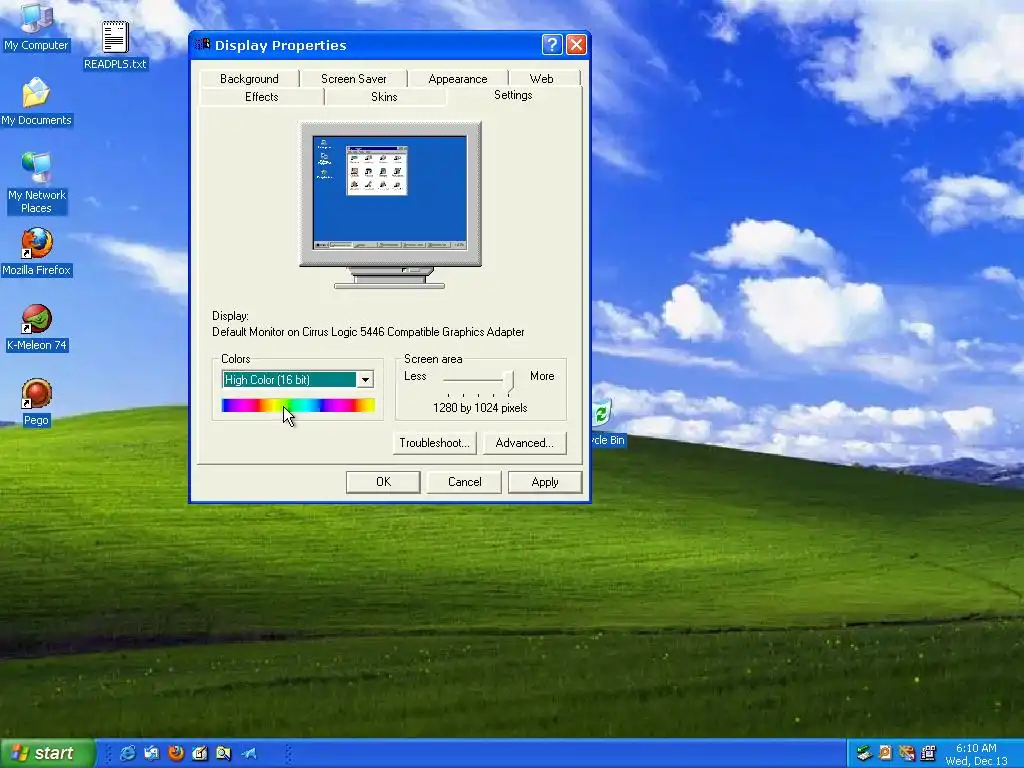Click the third system tray icon
Viewport: 1024px width, 768px height.
(906, 753)
